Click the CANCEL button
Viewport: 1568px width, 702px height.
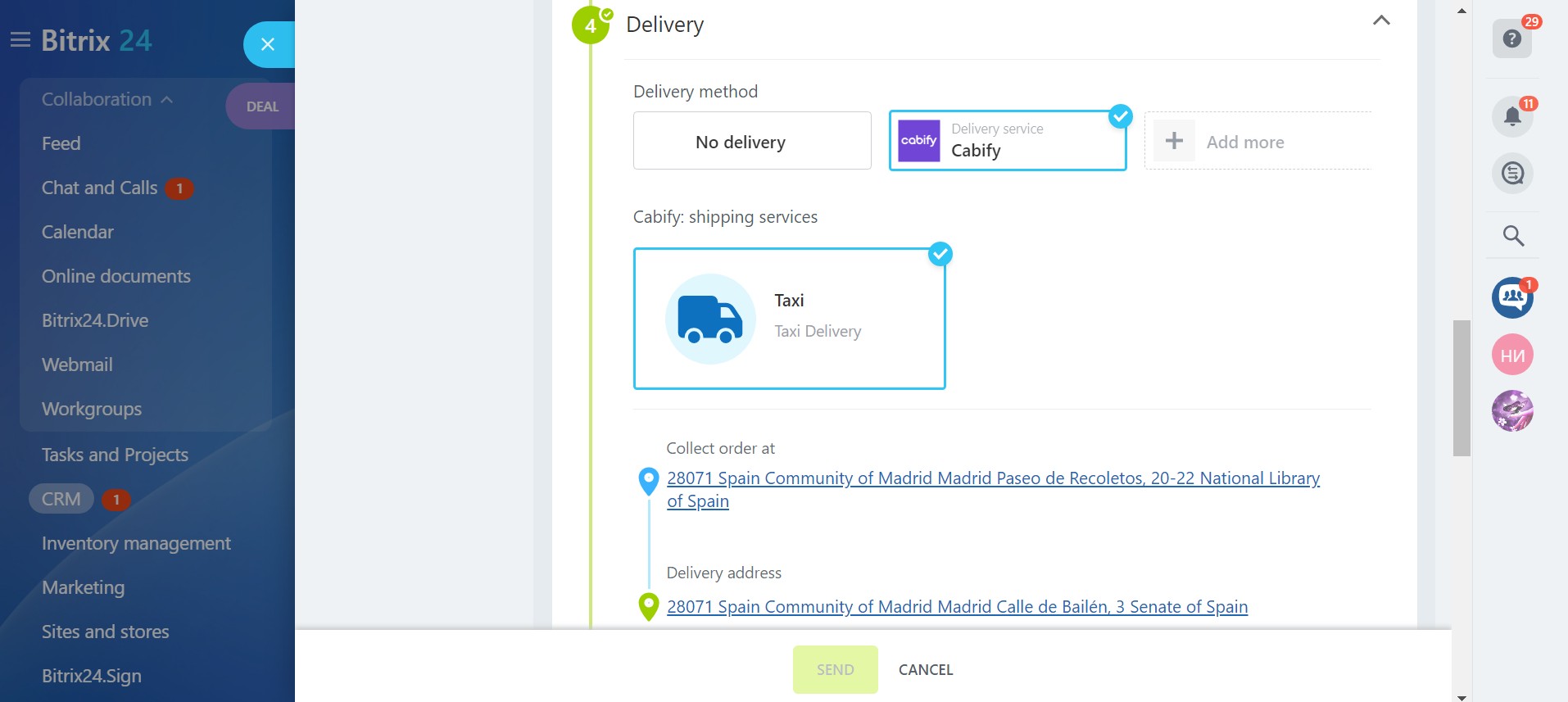click(x=926, y=669)
